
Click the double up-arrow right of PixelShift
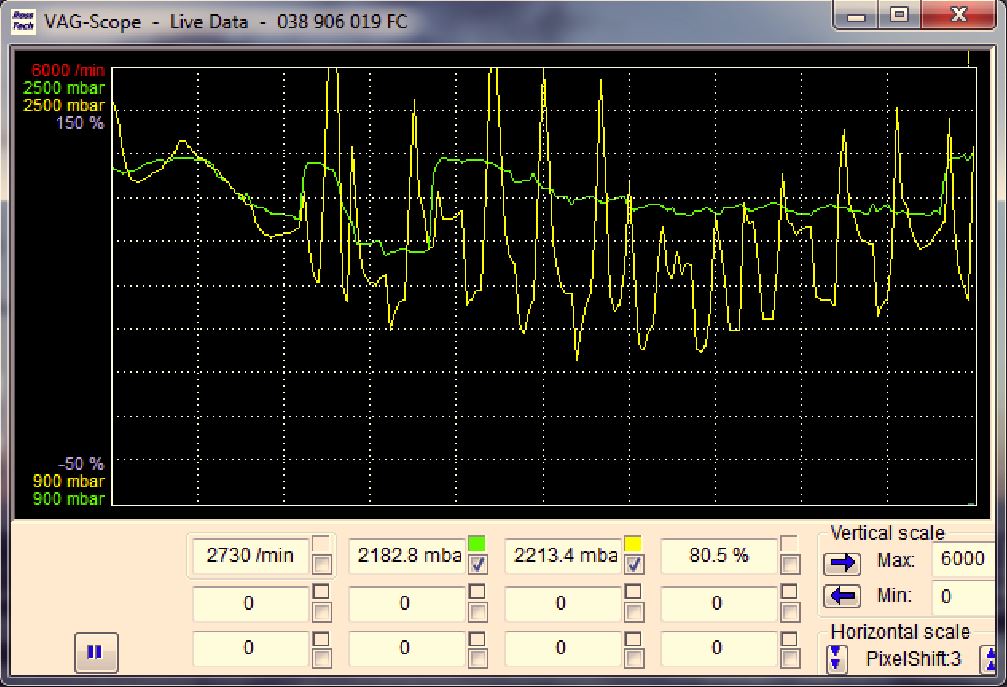[x=990, y=659]
